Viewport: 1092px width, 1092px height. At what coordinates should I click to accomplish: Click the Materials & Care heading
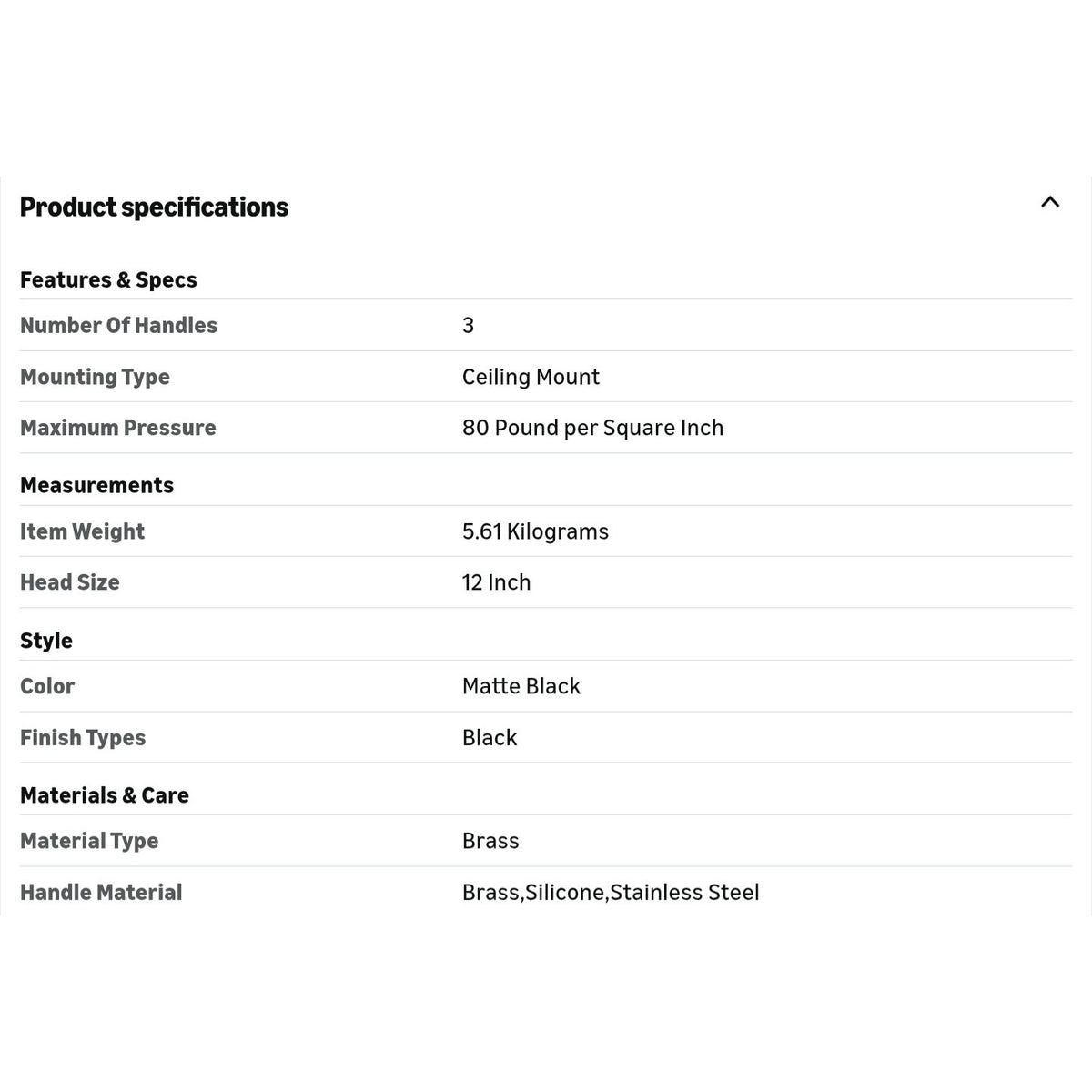pos(104,795)
